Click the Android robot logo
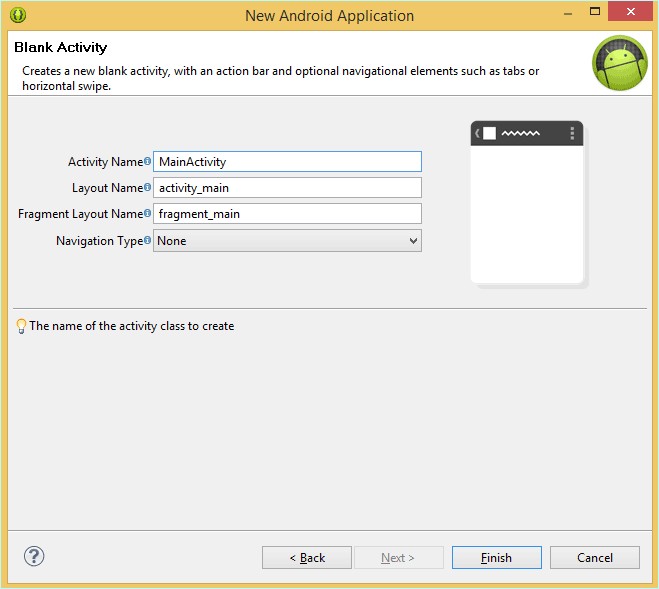The height and width of the screenshot is (589, 659). pos(619,63)
